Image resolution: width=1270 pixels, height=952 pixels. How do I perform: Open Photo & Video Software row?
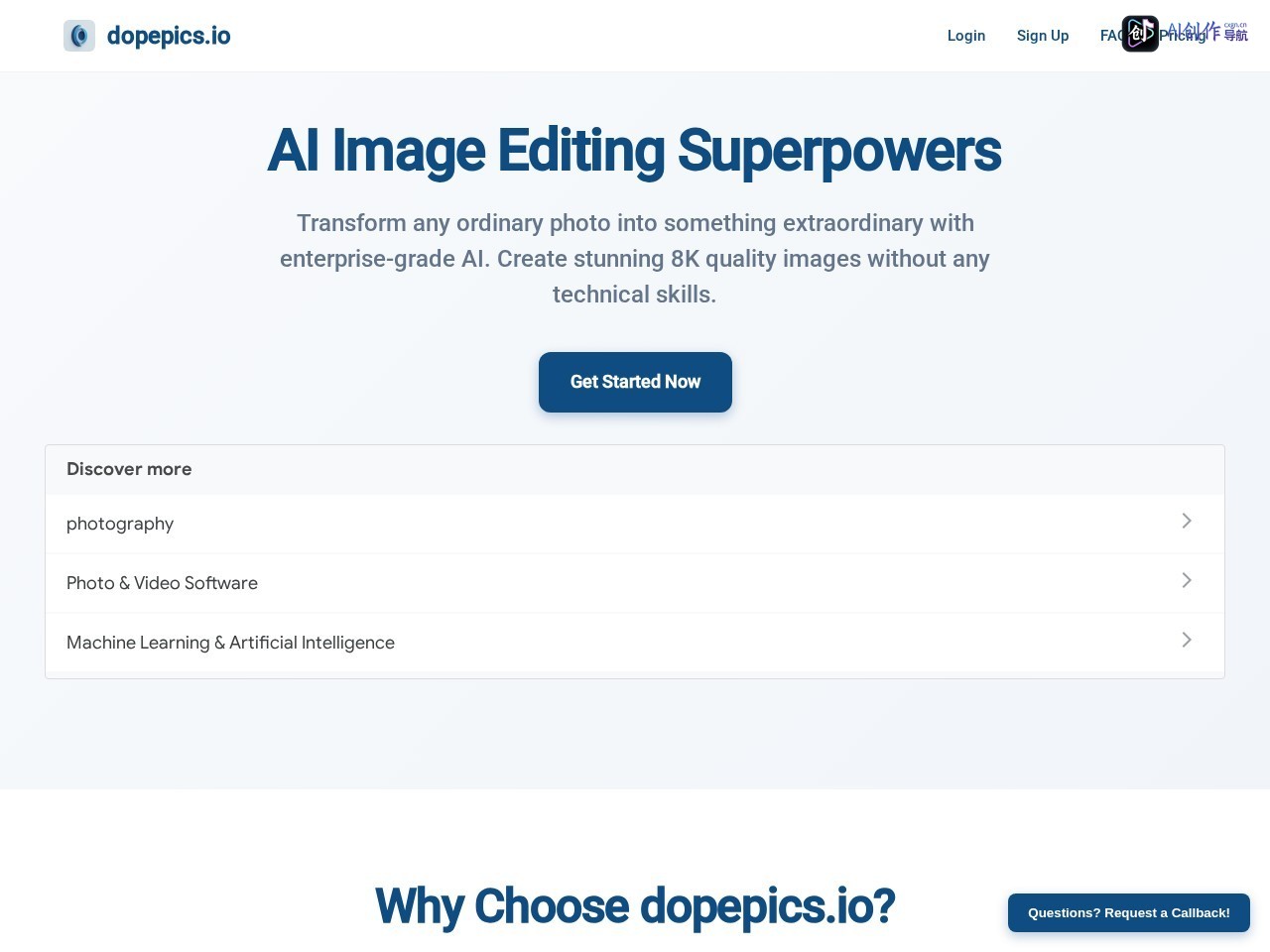click(635, 583)
